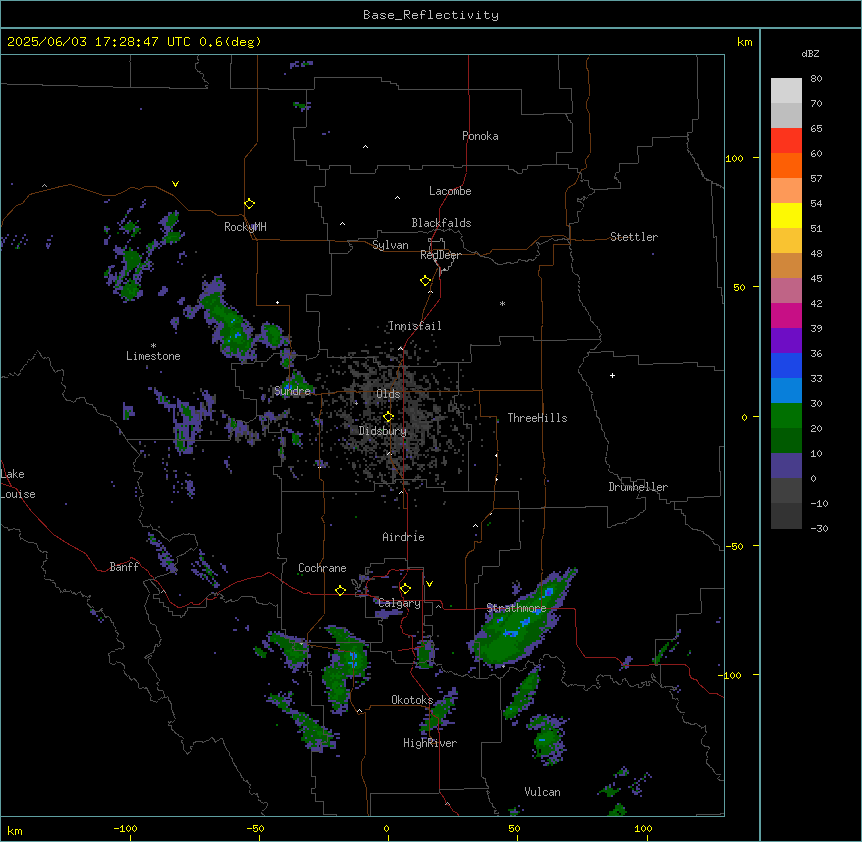Click the white asterisk marker above Limestone
Screen dimensions: 862x842
click(153, 346)
